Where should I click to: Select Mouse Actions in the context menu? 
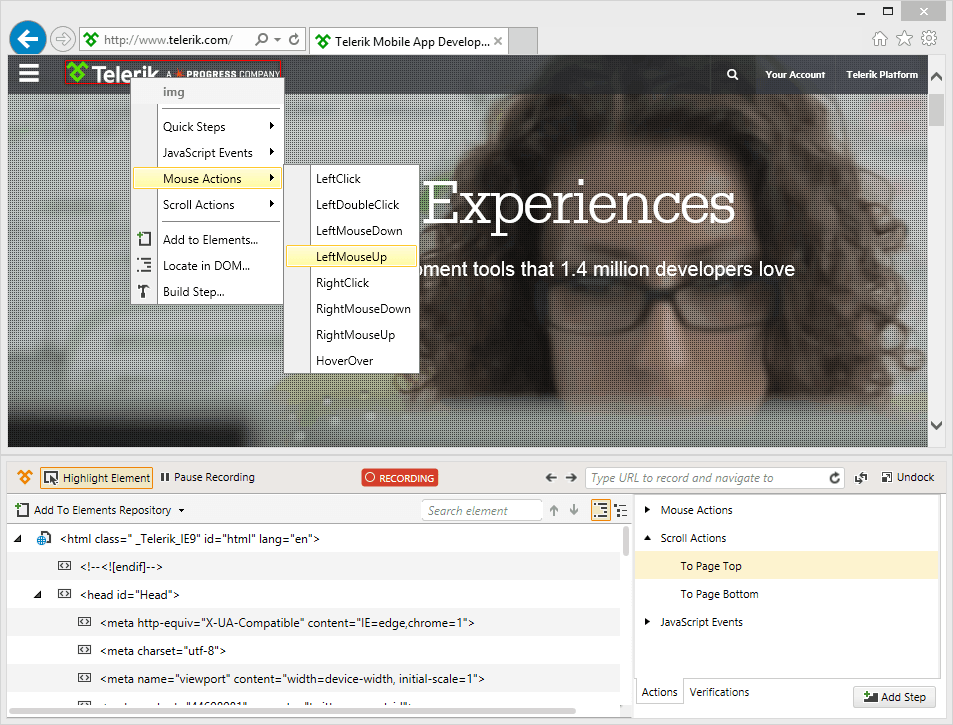coord(207,179)
